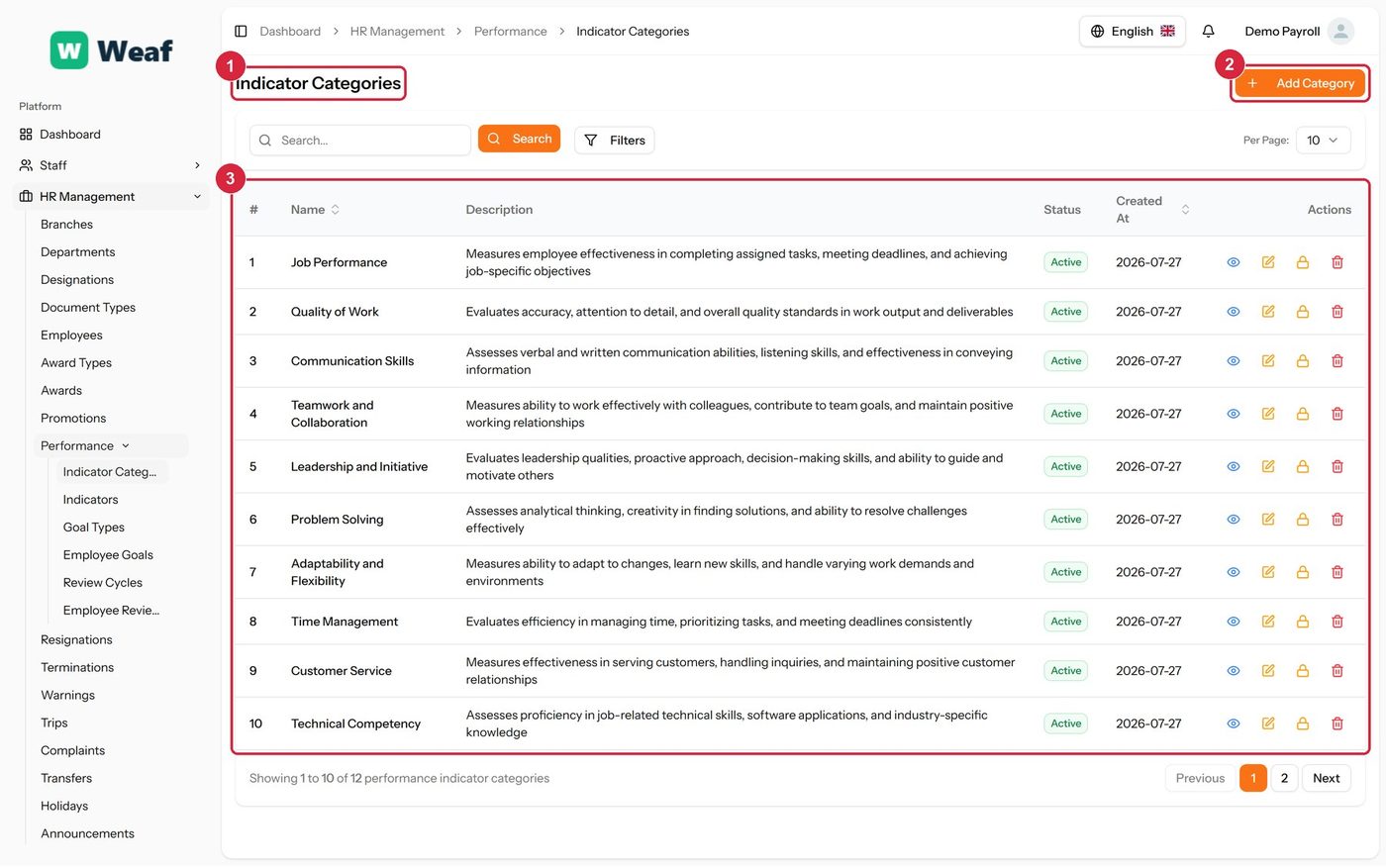Open Holidays in the sidebar

(64, 807)
